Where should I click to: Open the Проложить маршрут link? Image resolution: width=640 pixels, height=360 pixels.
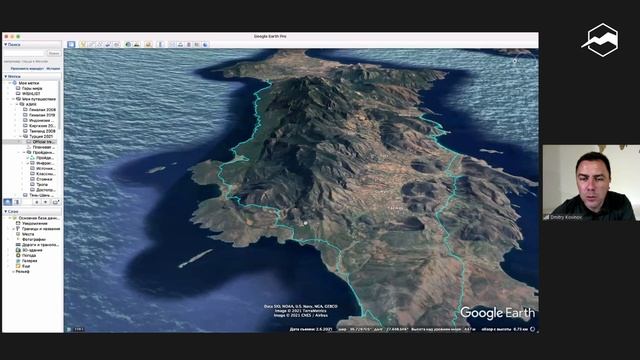tap(27, 69)
